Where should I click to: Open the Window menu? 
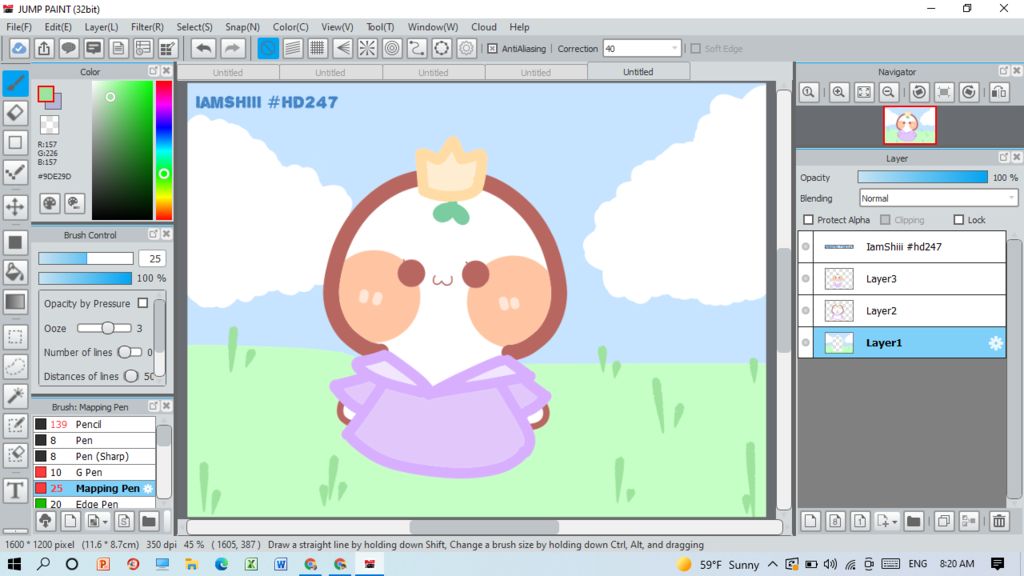click(x=432, y=27)
